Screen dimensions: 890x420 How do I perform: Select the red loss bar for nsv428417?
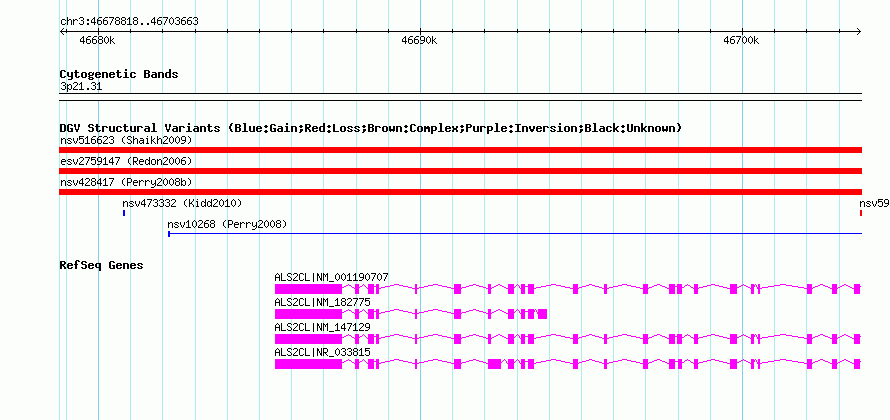(460, 192)
